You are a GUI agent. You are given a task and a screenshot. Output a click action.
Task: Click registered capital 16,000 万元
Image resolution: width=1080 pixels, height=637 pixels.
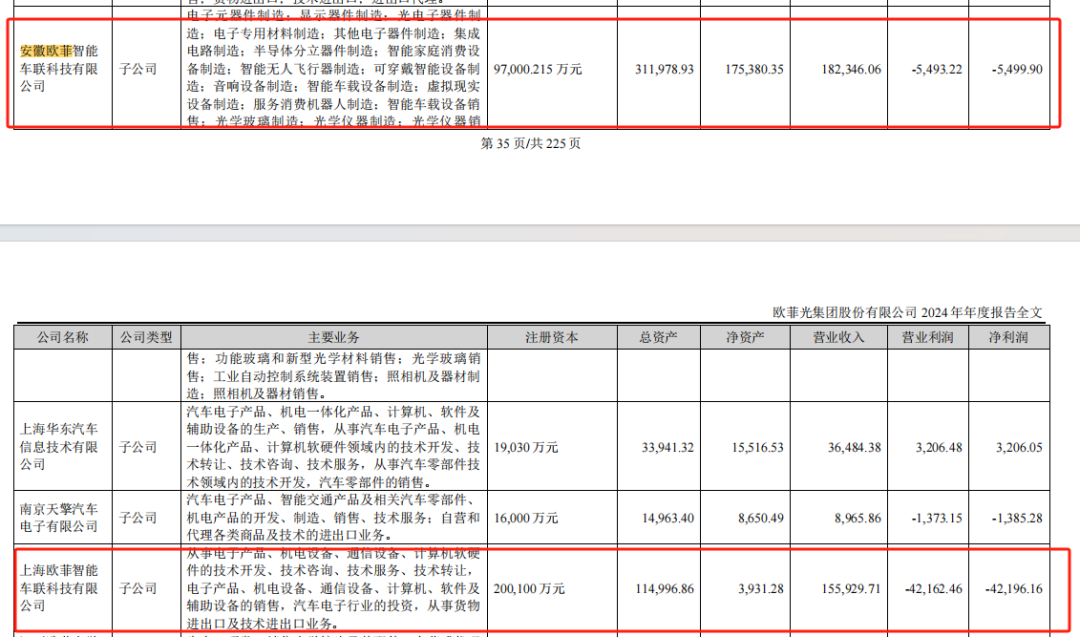(526, 518)
